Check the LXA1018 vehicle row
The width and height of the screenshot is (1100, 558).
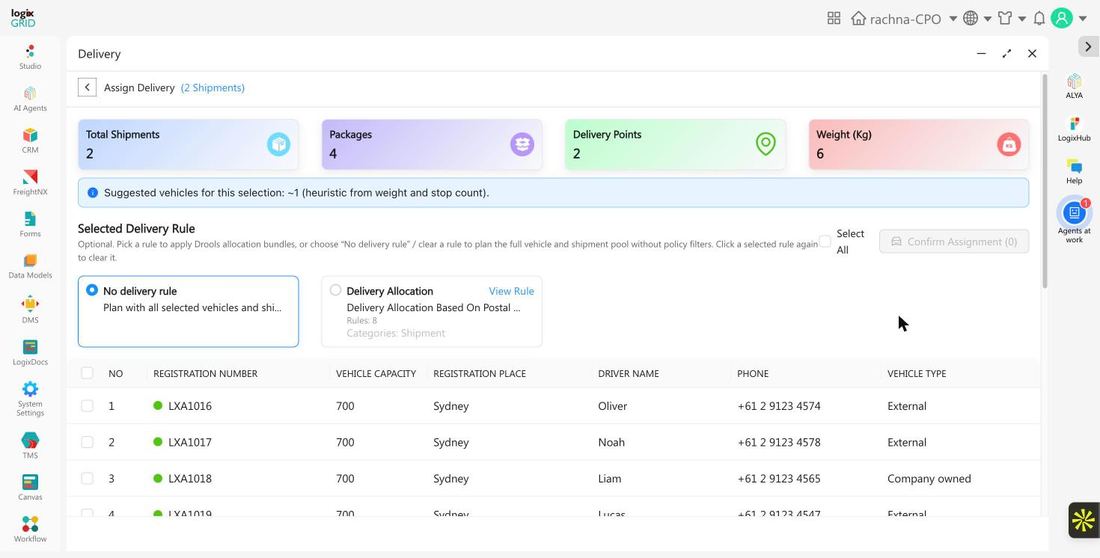(87, 479)
